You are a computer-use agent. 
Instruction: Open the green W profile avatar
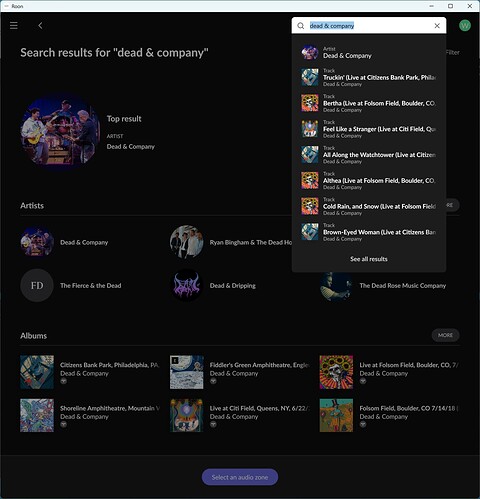click(x=465, y=25)
